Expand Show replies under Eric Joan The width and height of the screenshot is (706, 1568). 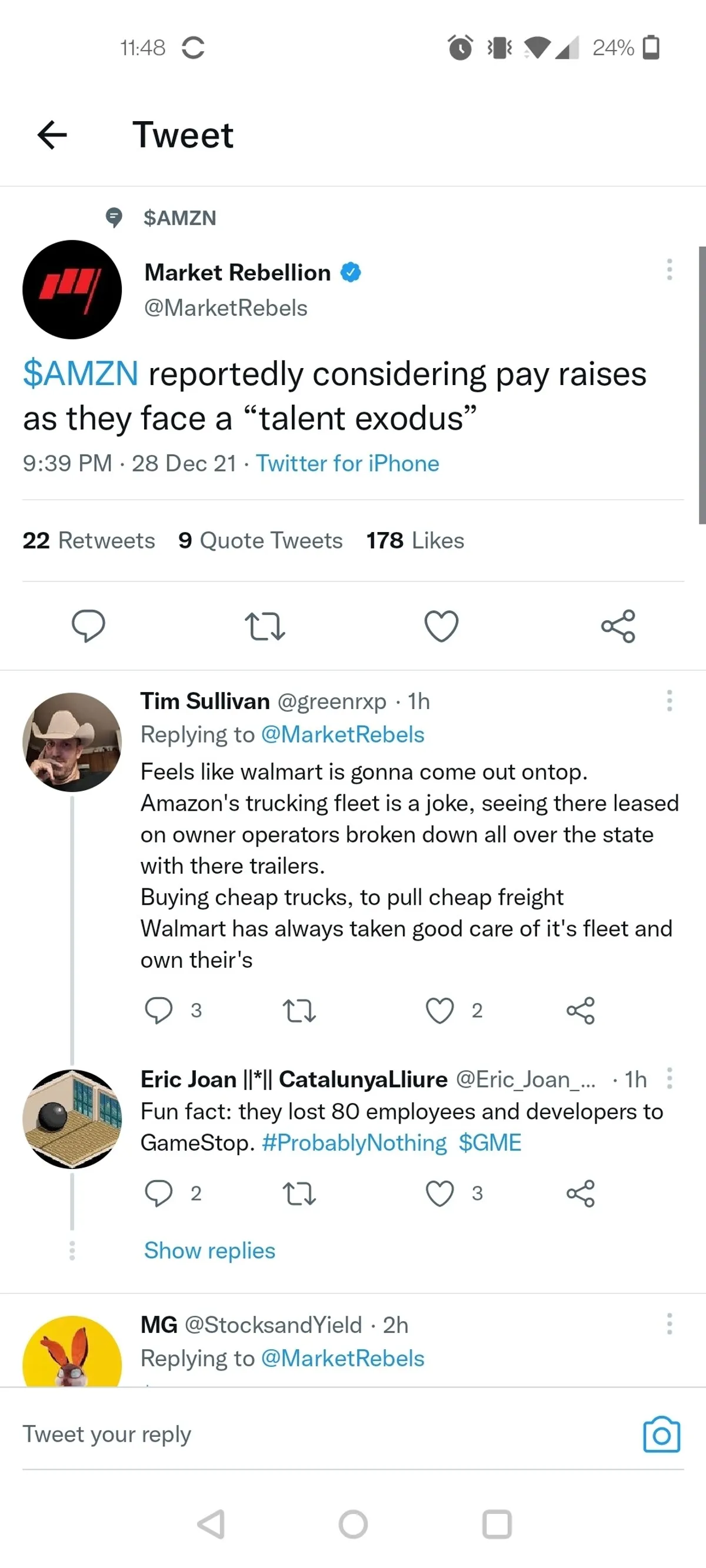pos(209,1251)
